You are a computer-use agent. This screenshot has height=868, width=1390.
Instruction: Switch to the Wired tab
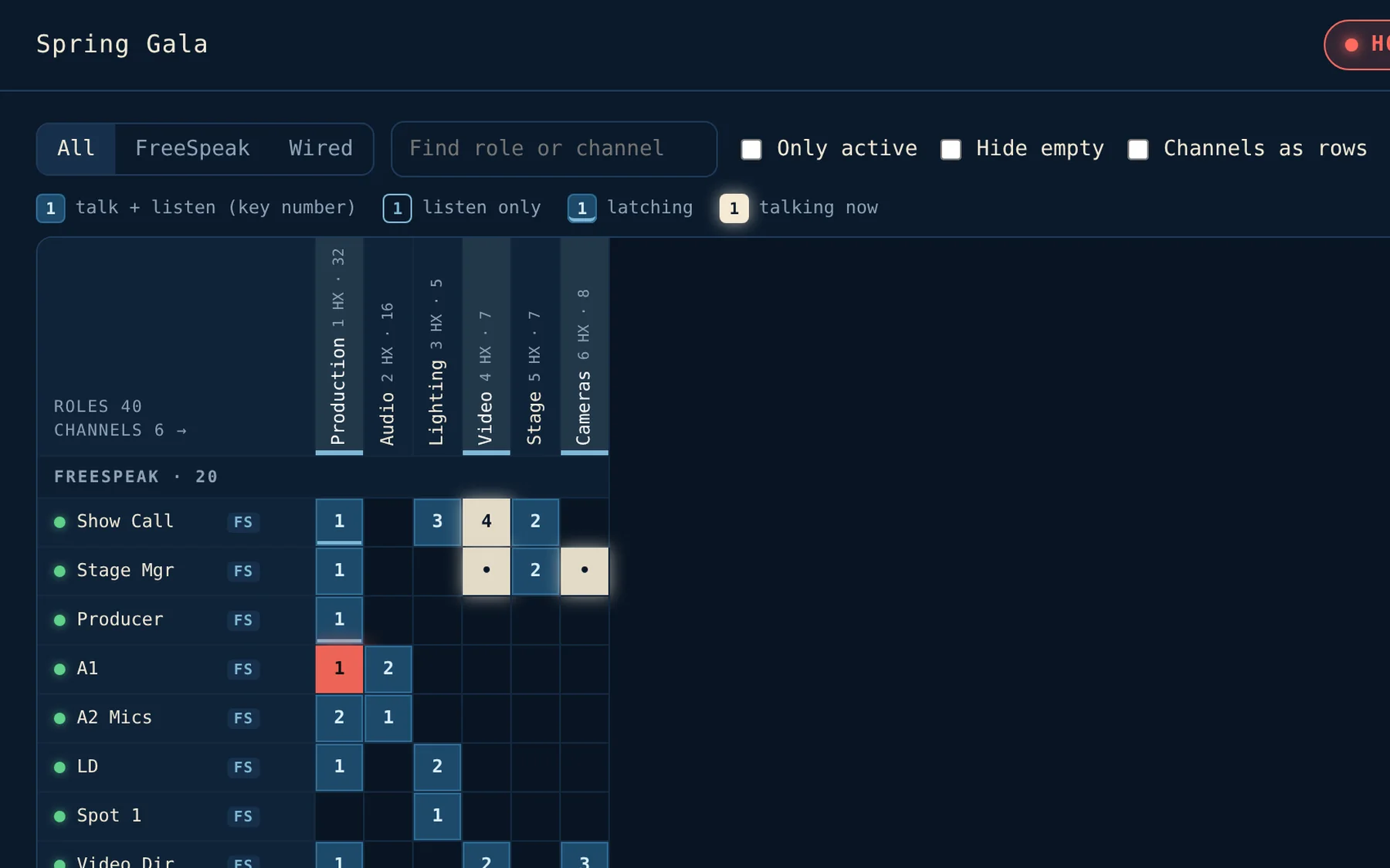[320, 148]
